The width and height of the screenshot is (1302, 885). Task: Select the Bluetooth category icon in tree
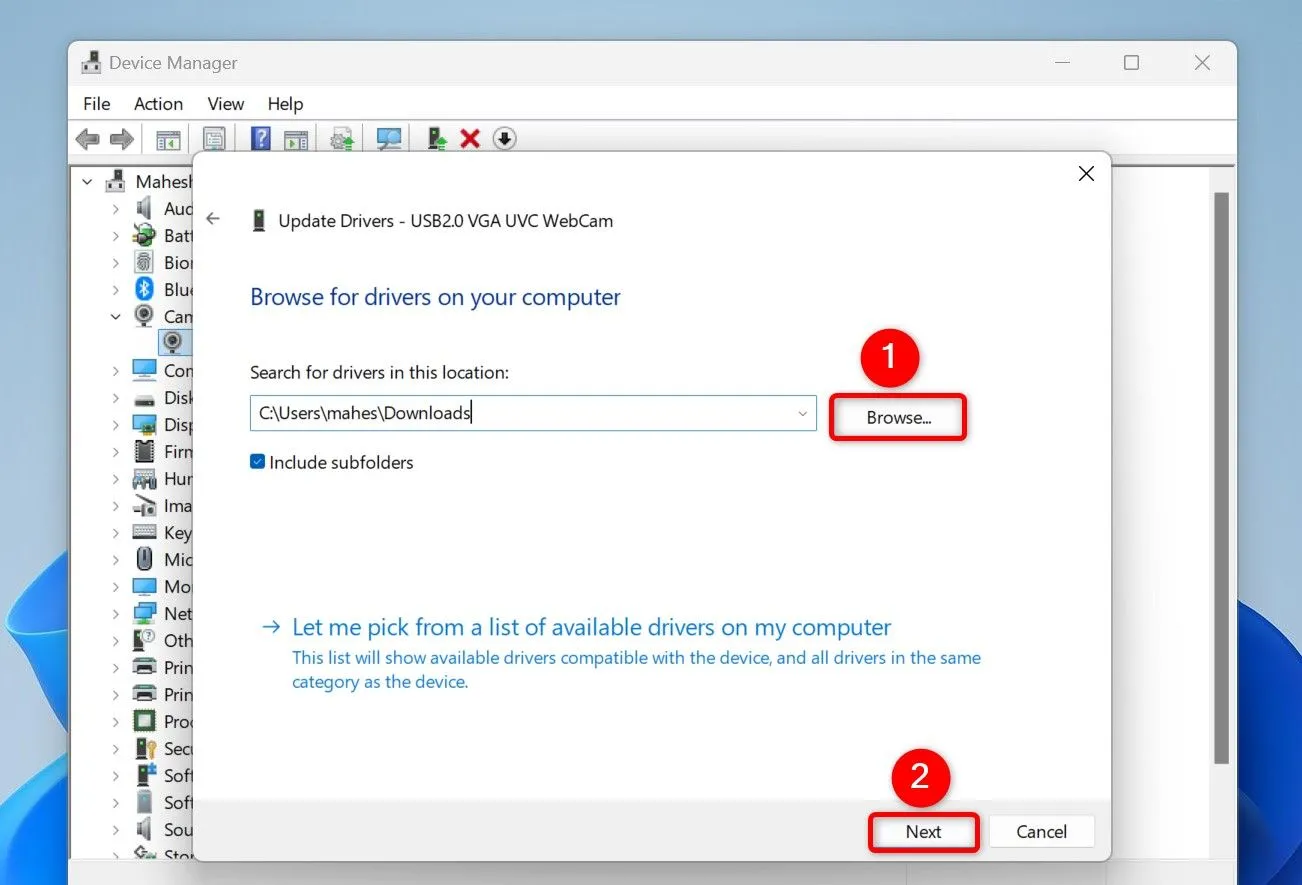145,289
